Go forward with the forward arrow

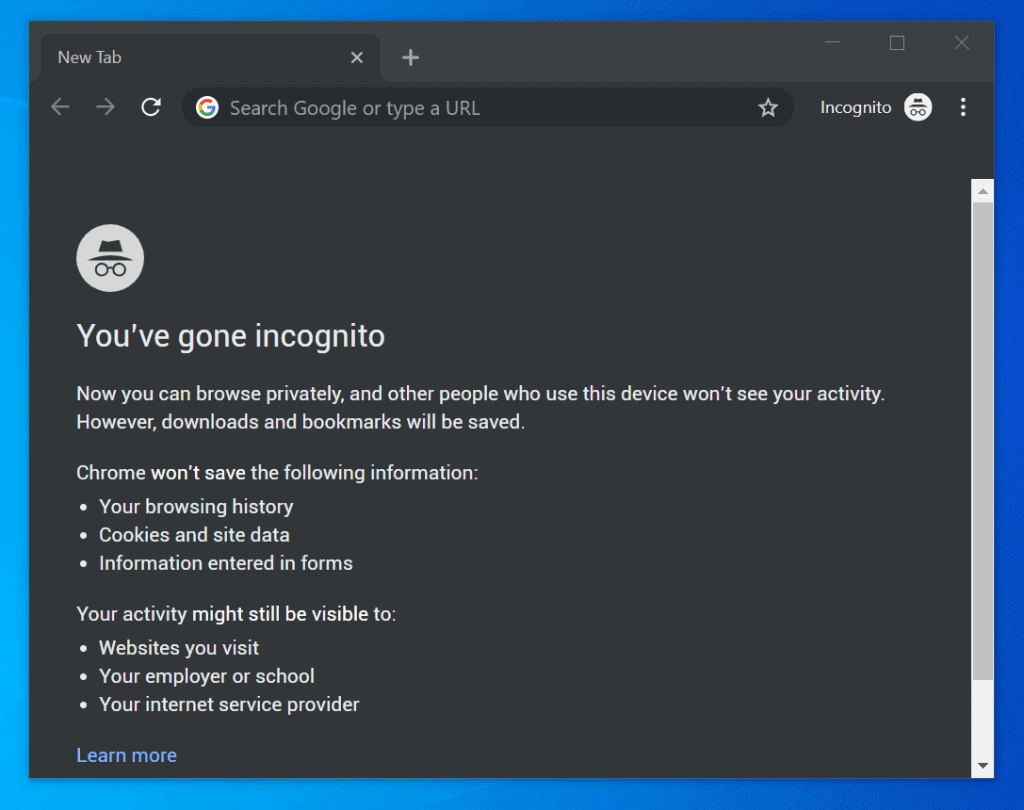click(105, 107)
